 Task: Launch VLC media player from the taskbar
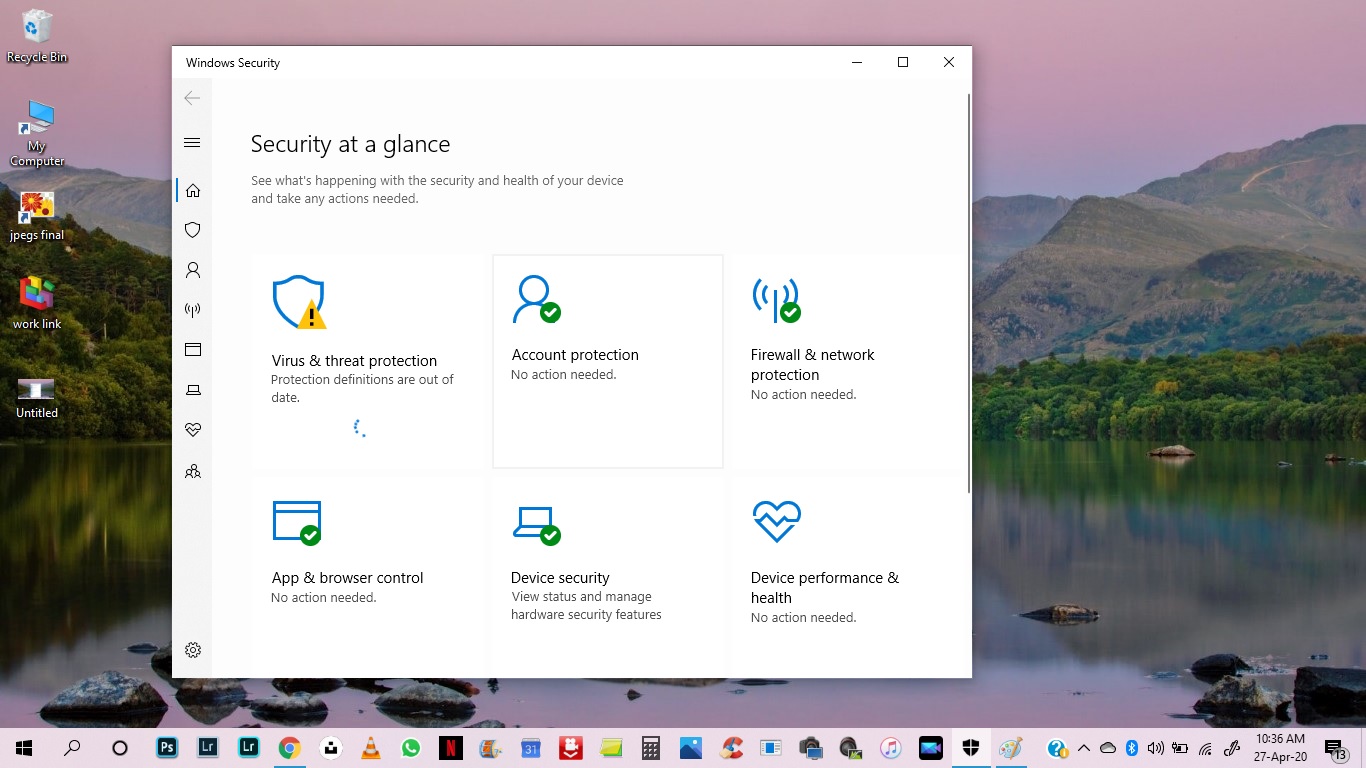[370, 748]
